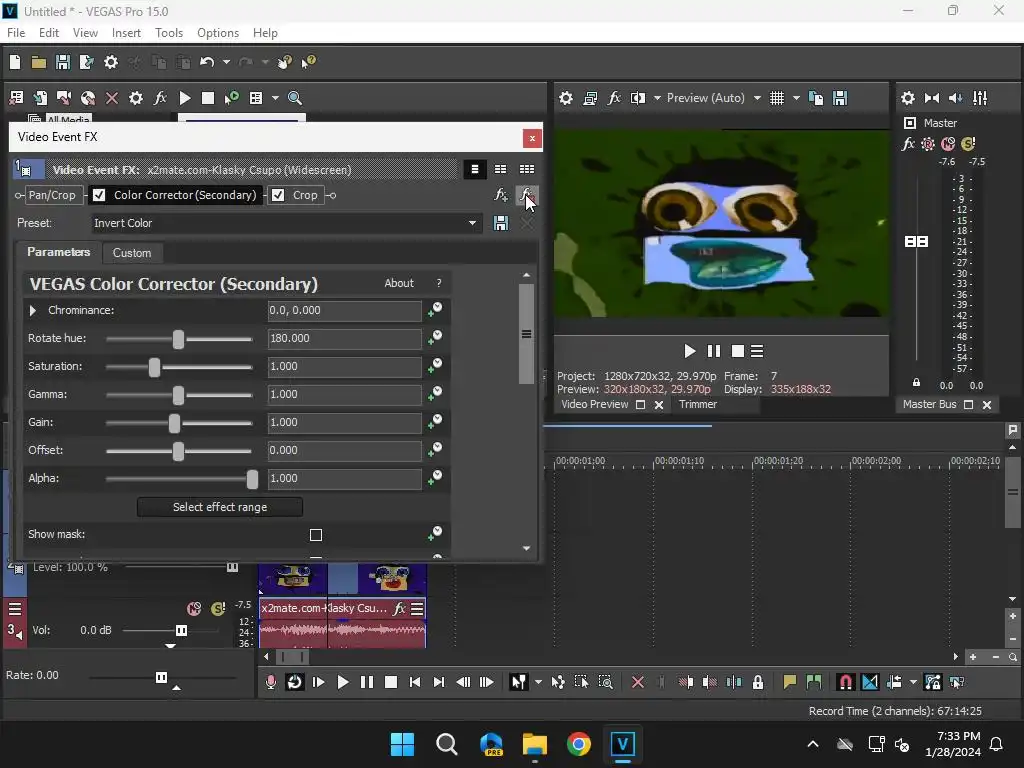Click the Offset value field
Viewport: 1024px width, 768px height.
point(344,451)
